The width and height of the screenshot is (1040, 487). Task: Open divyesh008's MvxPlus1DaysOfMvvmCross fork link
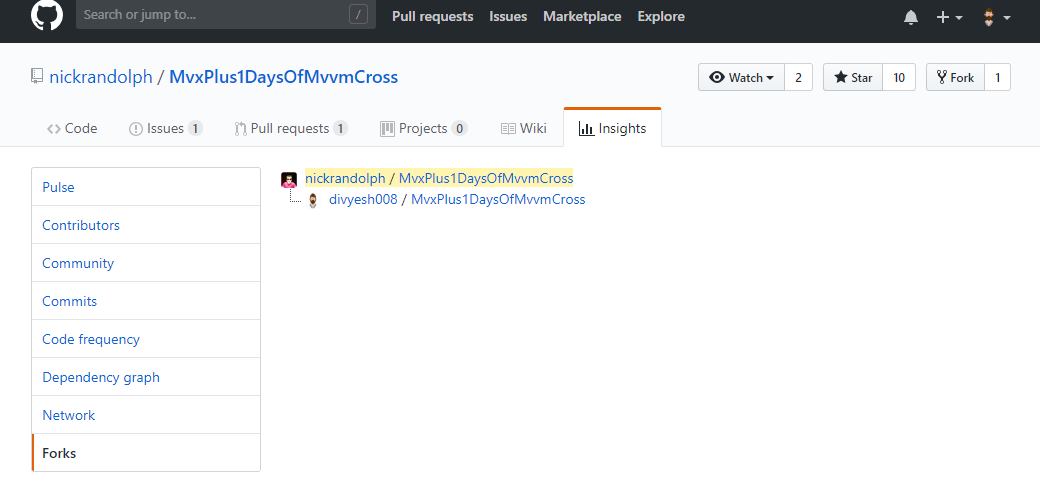(x=498, y=199)
